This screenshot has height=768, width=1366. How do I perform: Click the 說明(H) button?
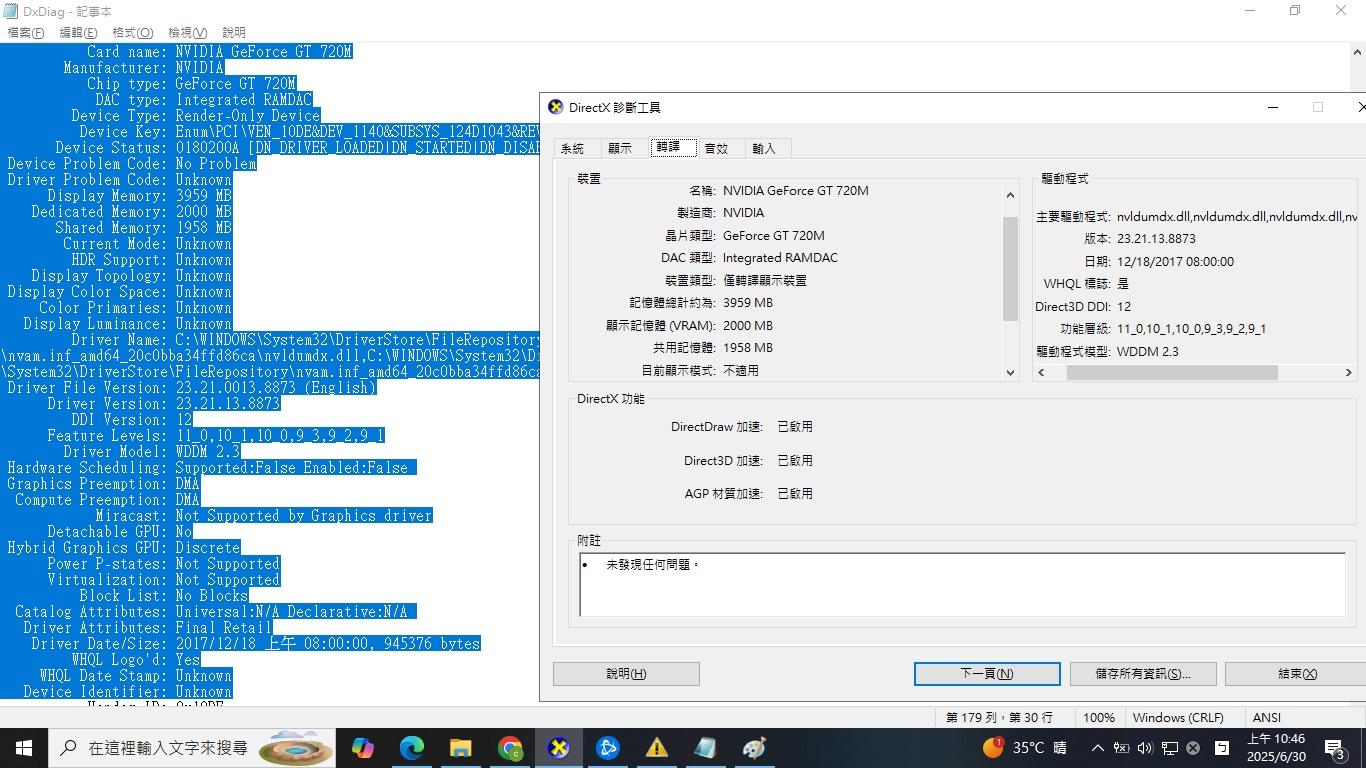pyautogui.click(x=626, y=674)
